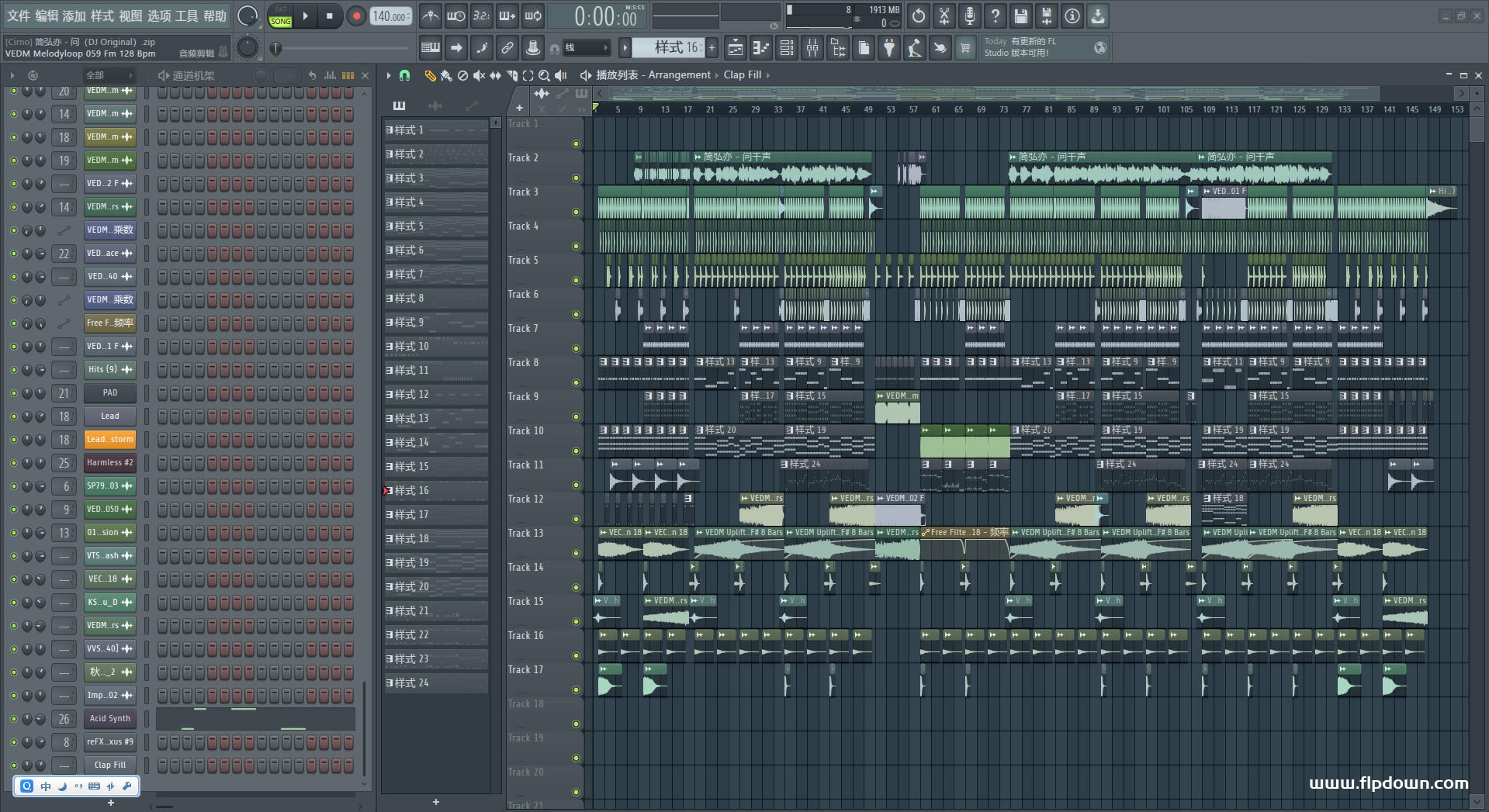Expand the playlist options menu arrow
Viewport: 1489px width, 812px height.
point(388,75)
